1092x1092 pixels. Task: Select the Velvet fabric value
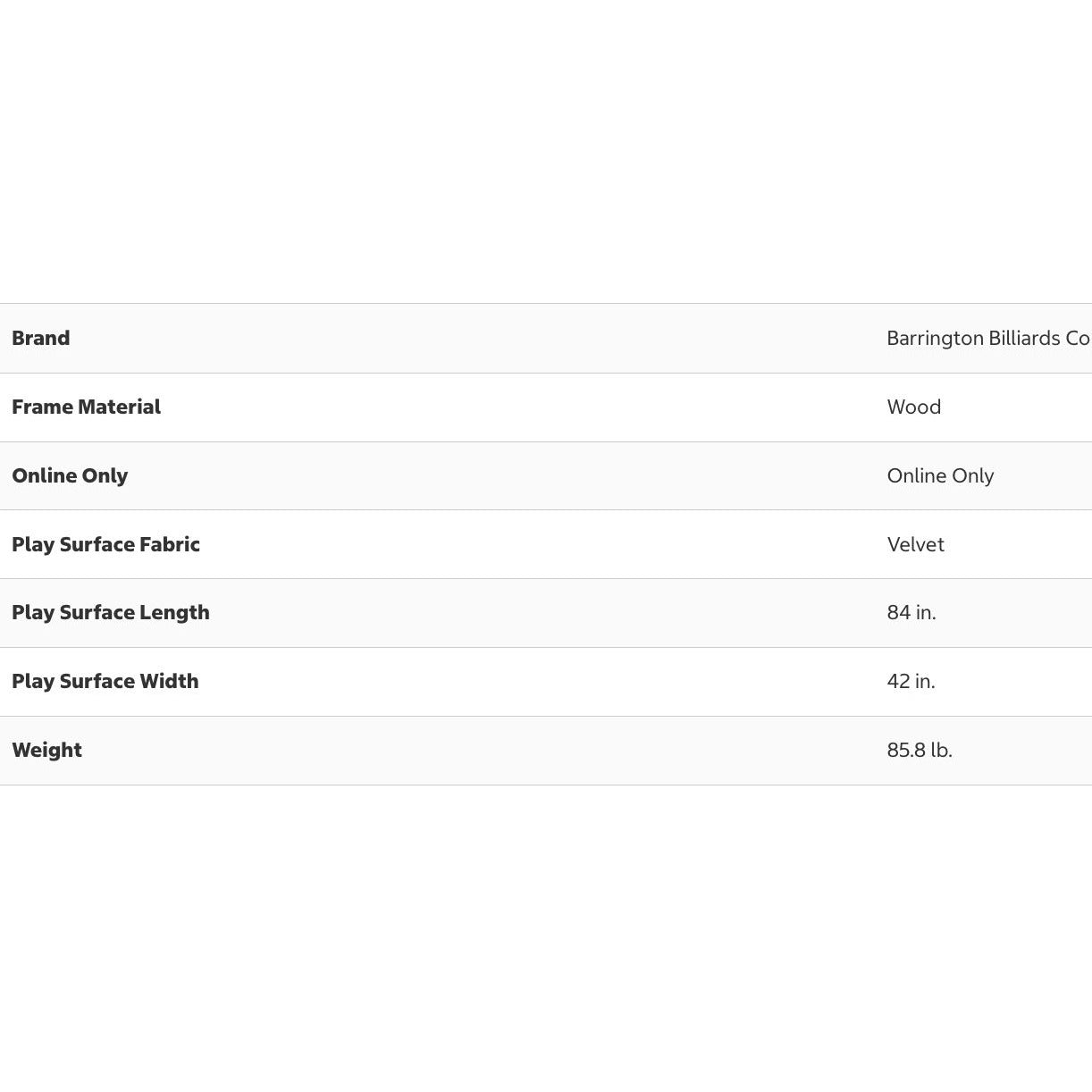915,545
